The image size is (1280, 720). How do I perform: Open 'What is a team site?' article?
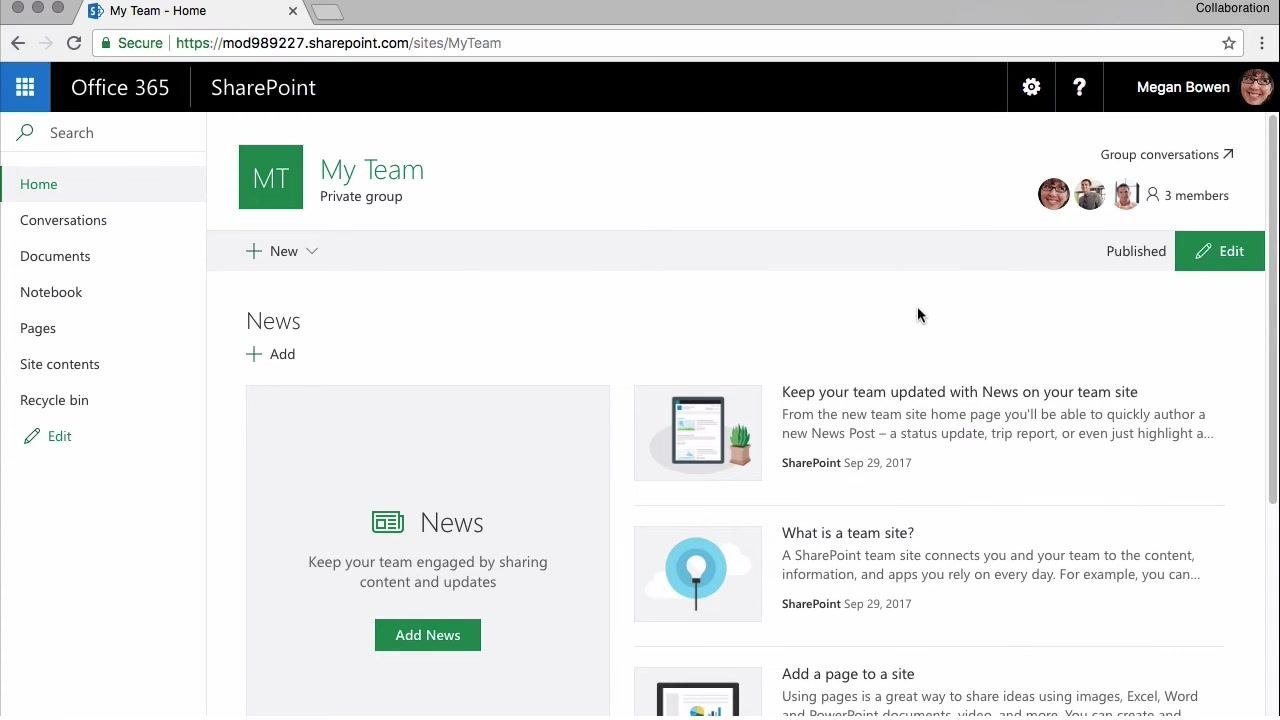click(848, 533)
